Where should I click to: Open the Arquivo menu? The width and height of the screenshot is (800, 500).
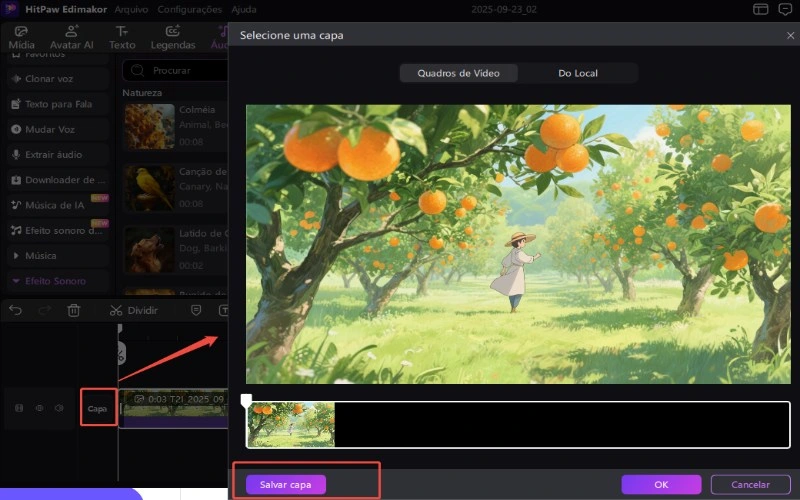(131, 9)
